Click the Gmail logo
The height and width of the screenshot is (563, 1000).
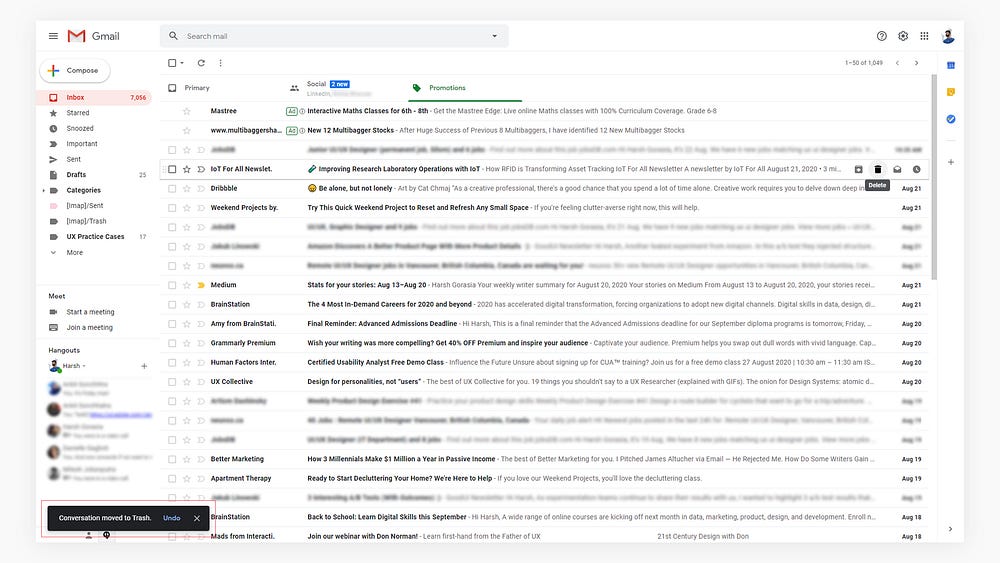(93, 36)
